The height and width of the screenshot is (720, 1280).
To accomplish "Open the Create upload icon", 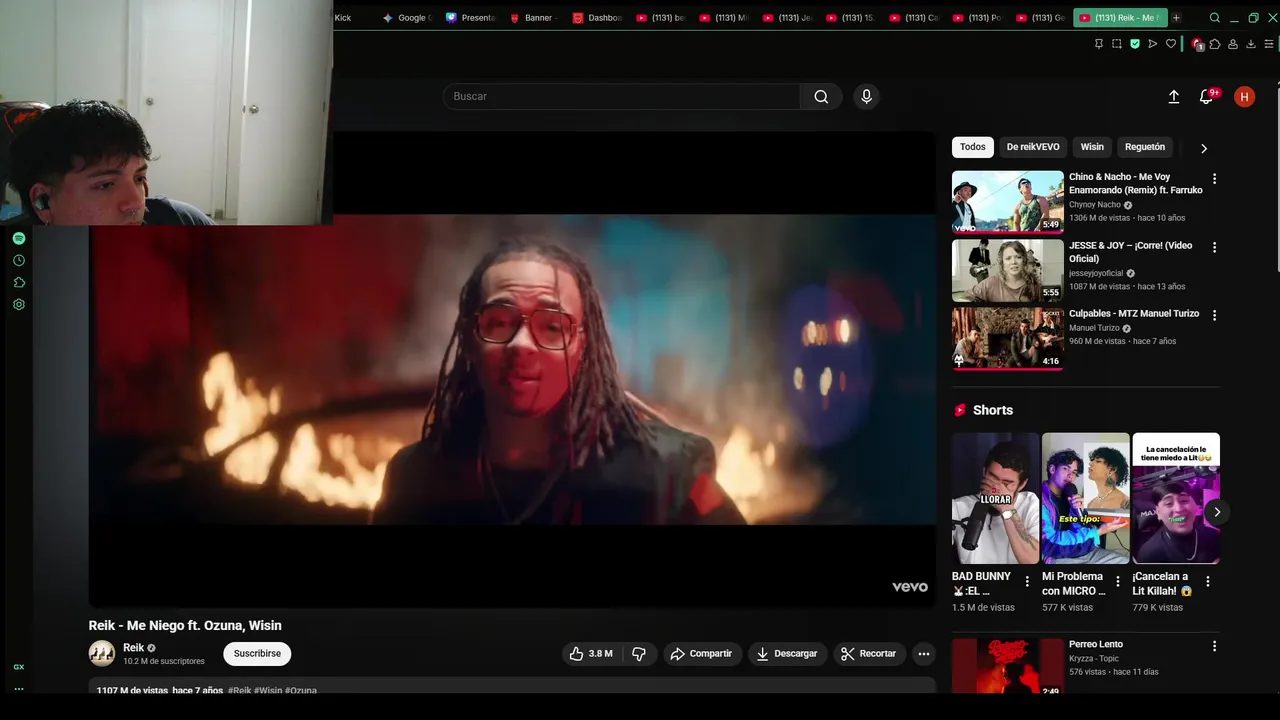I will click(x=1174, y=97).
